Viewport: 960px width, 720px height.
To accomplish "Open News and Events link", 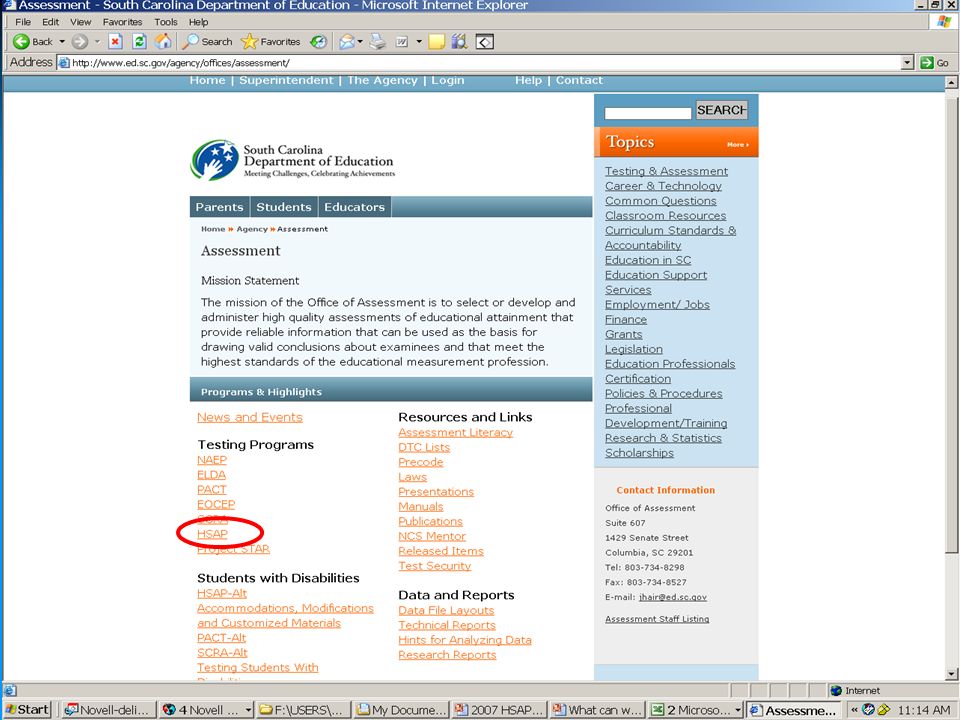I will (250, 417).
